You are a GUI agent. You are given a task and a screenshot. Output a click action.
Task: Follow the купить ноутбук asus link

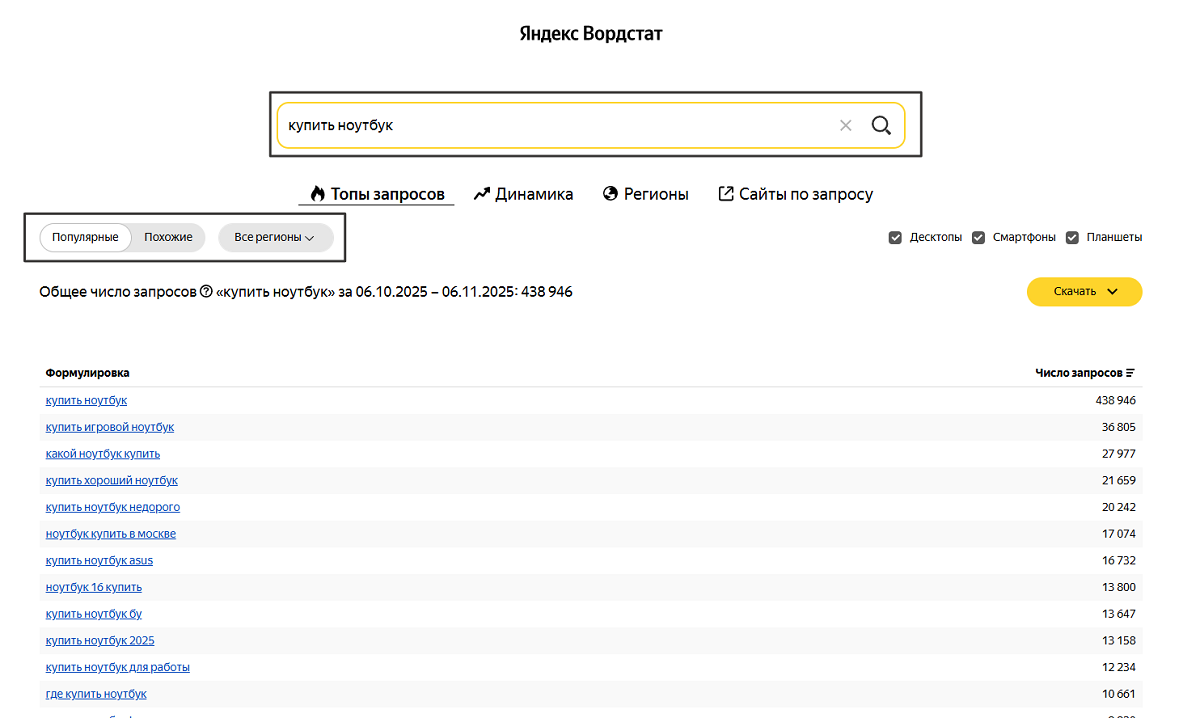pos(99,561)
